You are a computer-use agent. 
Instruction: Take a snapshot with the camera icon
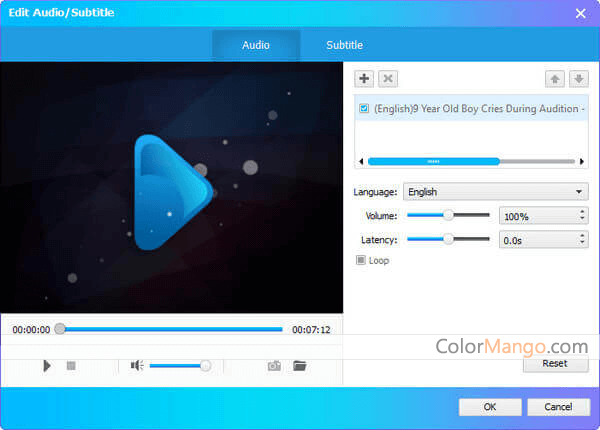coord(274,366)
